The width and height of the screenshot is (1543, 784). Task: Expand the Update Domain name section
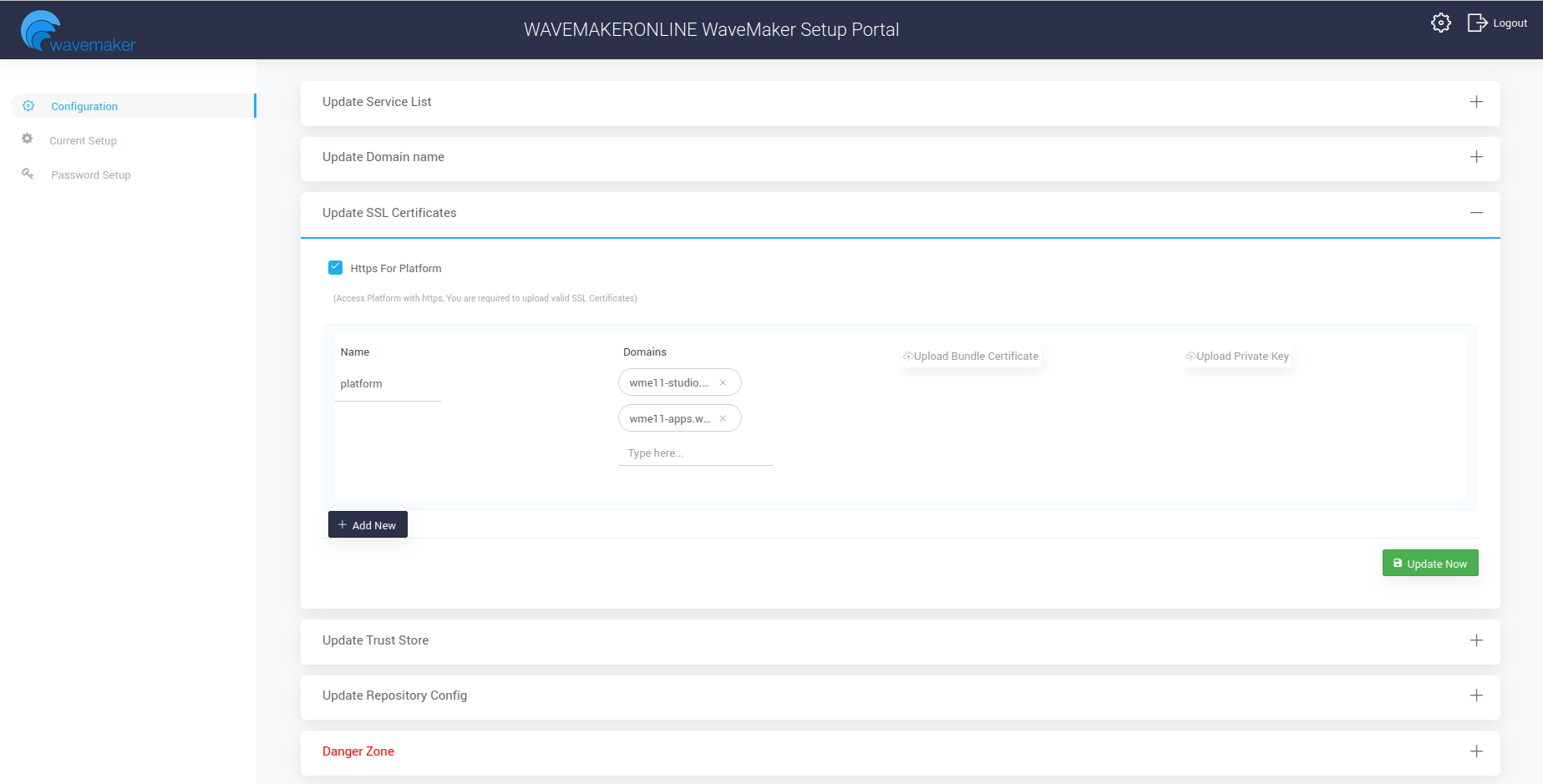point(1476,157)
